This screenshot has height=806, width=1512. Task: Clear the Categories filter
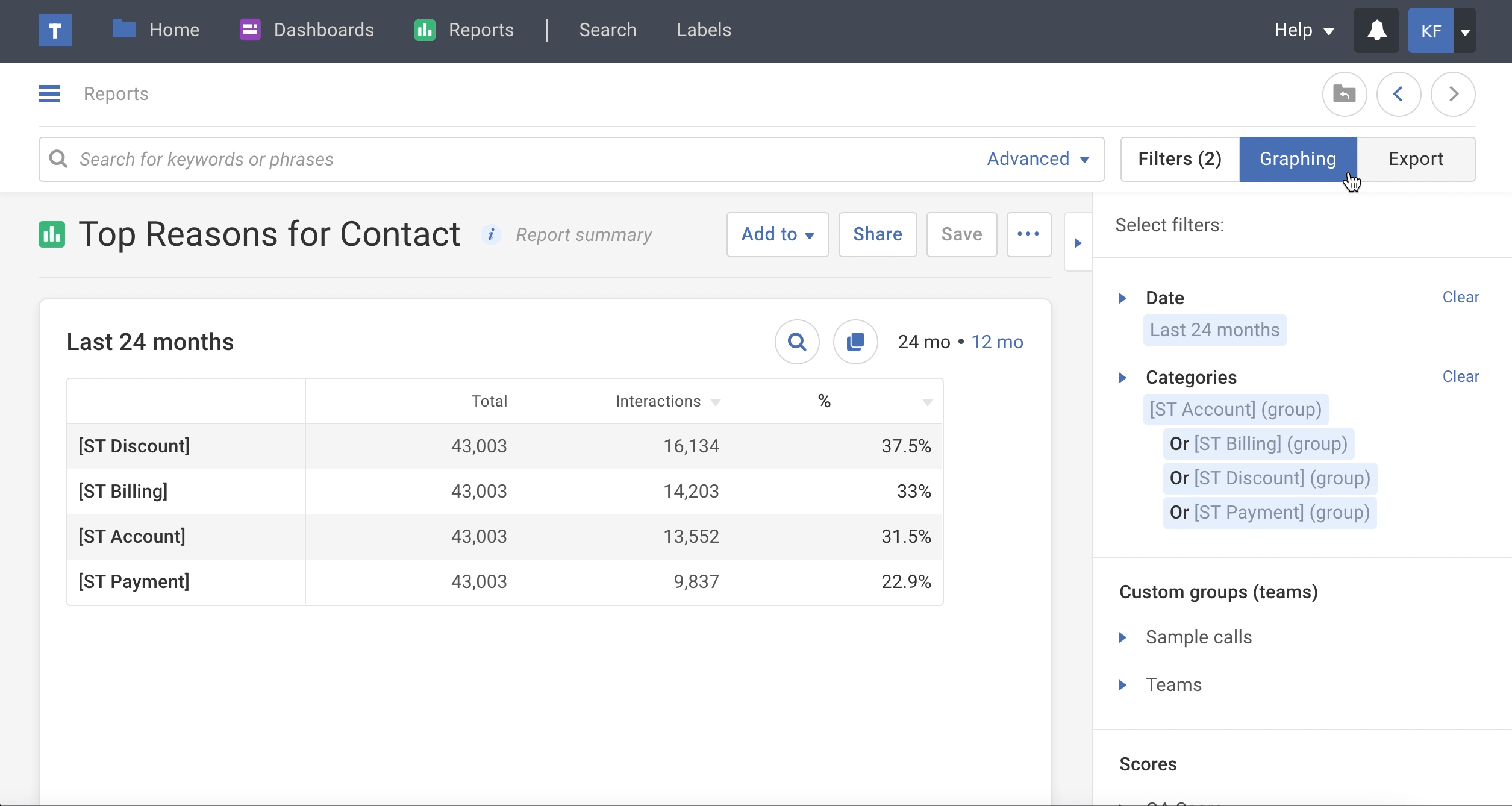(1460, 377)
